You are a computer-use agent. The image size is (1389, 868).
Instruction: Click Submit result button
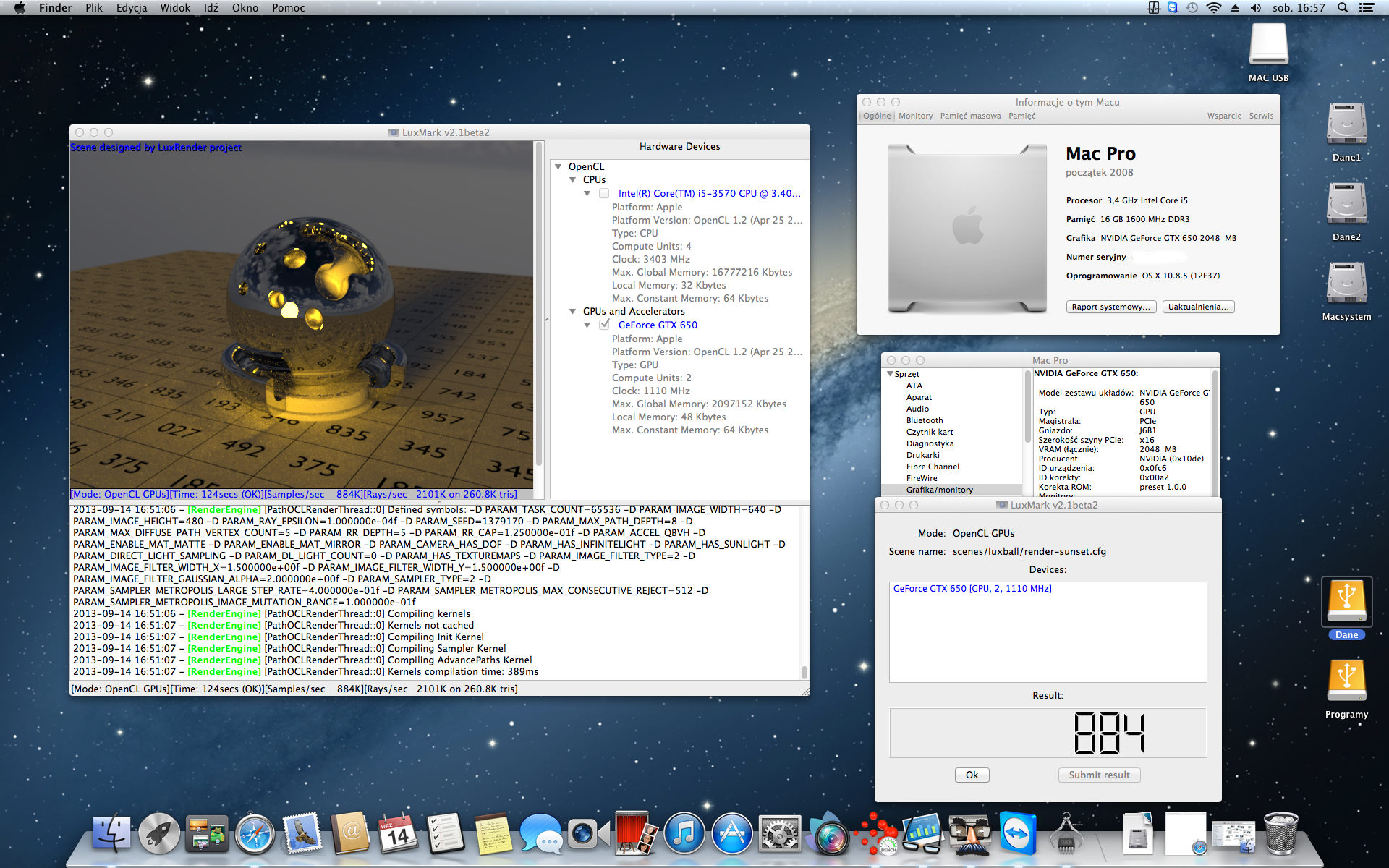1099,775
